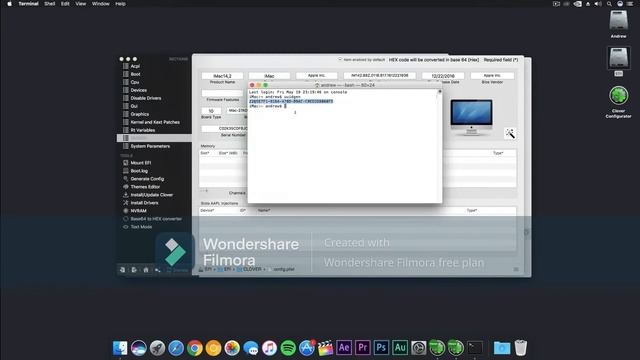
Task: Click the Terminal window scrollbar
Action: [440, 145]
